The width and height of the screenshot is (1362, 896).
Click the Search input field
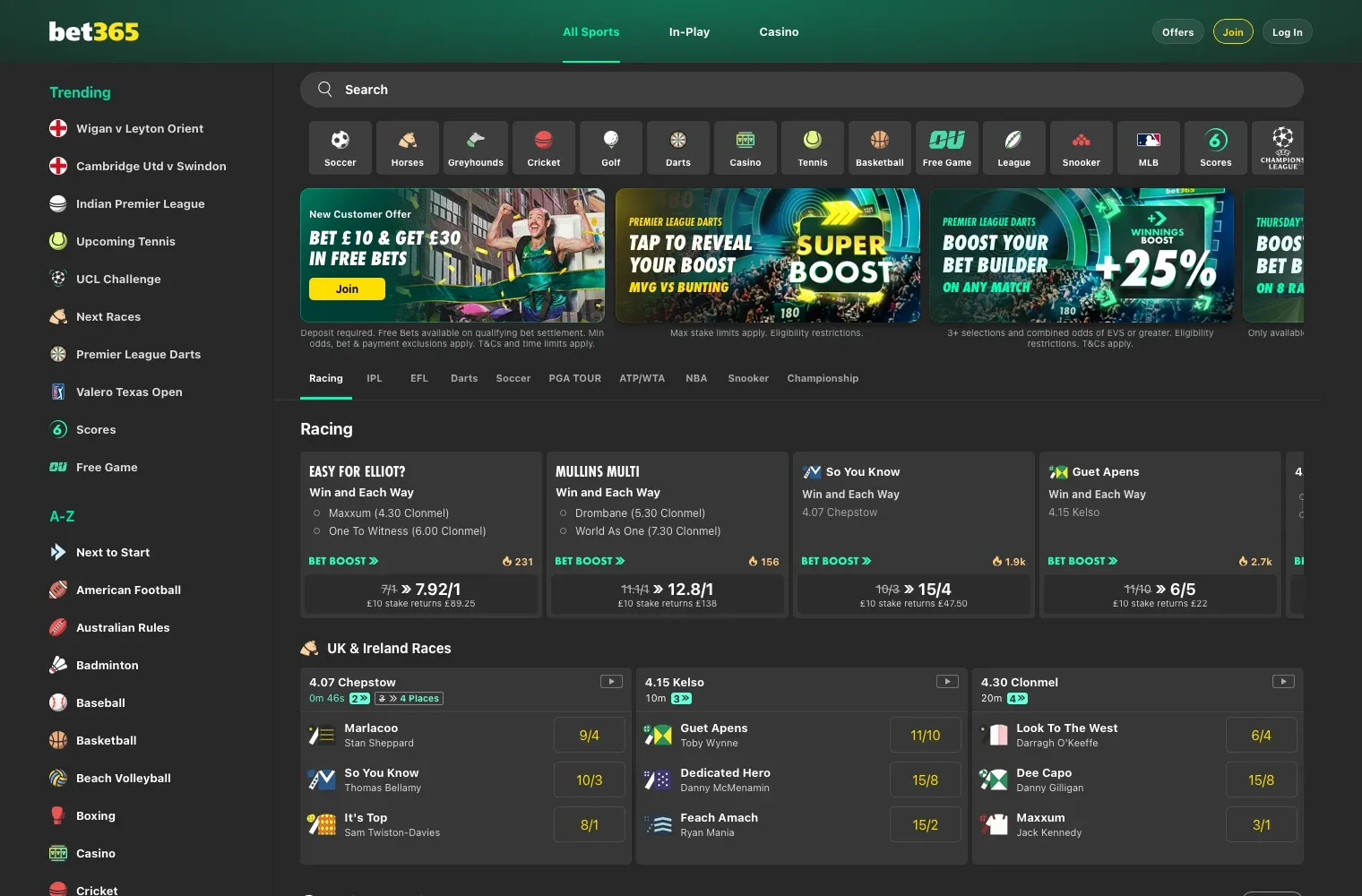[x=802, y=90]
